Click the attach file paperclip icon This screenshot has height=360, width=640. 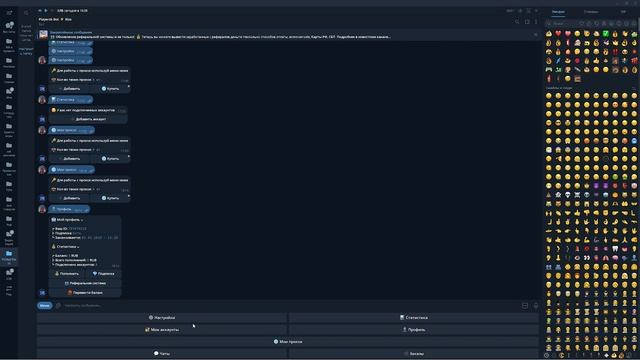coord(58,305)
